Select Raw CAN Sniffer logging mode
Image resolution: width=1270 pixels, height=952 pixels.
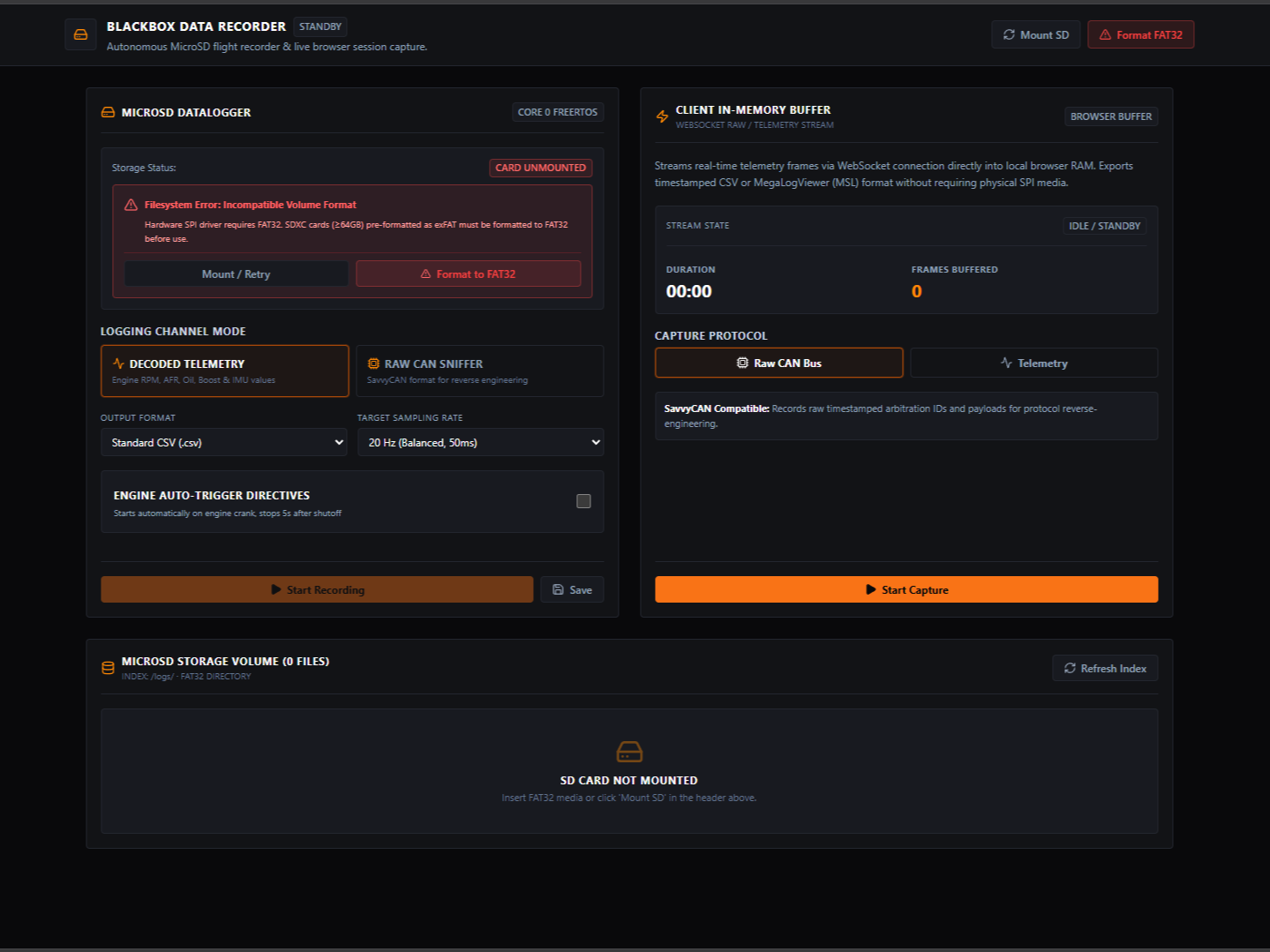click(x=480, y=371)
